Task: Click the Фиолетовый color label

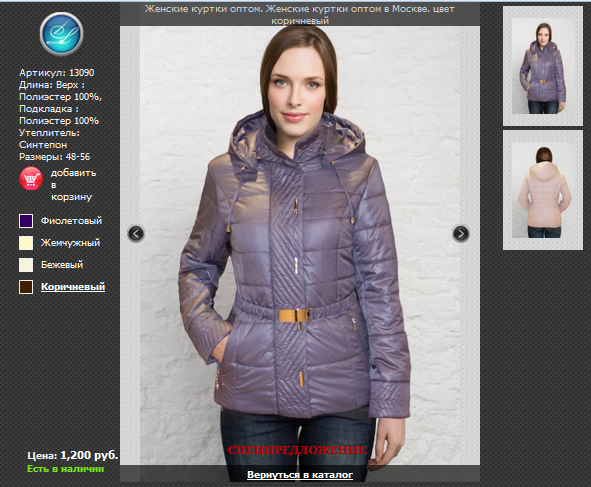Action: pyautogui.click(x=71, y=221)
